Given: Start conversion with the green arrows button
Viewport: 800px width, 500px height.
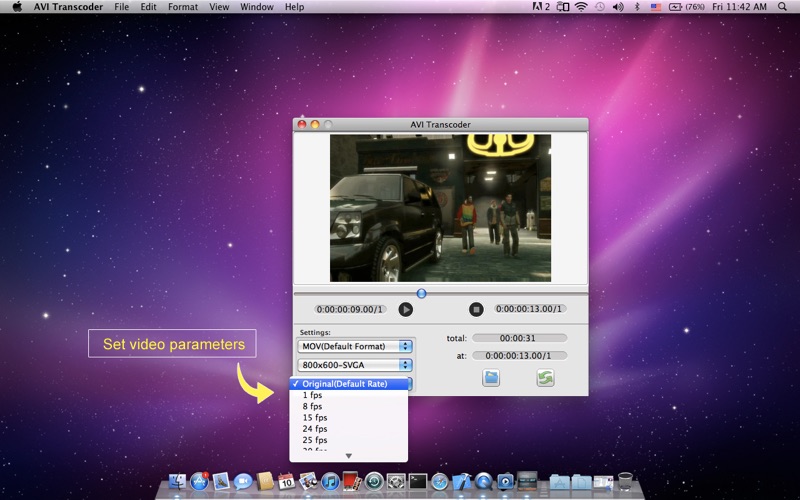Looking at the screenshot, I should click(x=545, y=378).
